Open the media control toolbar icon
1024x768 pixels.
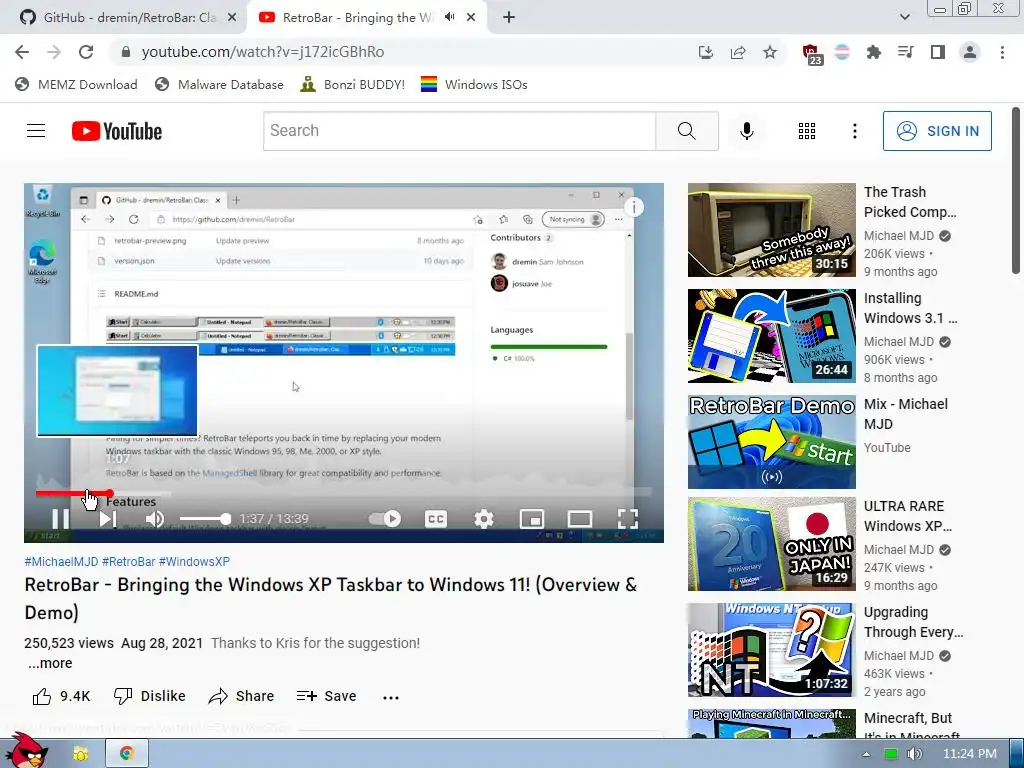(905, 52)
